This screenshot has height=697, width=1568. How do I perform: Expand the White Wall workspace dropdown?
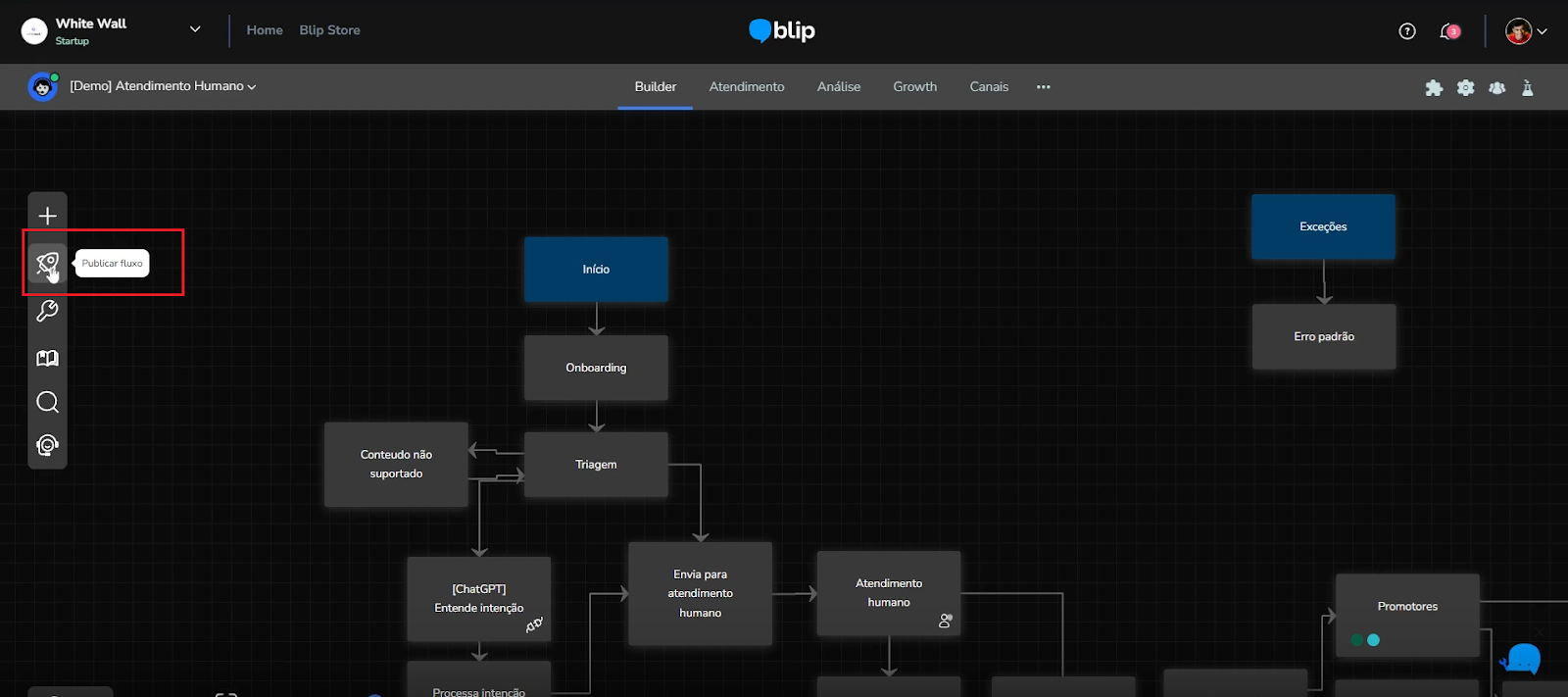coord(195,29)
